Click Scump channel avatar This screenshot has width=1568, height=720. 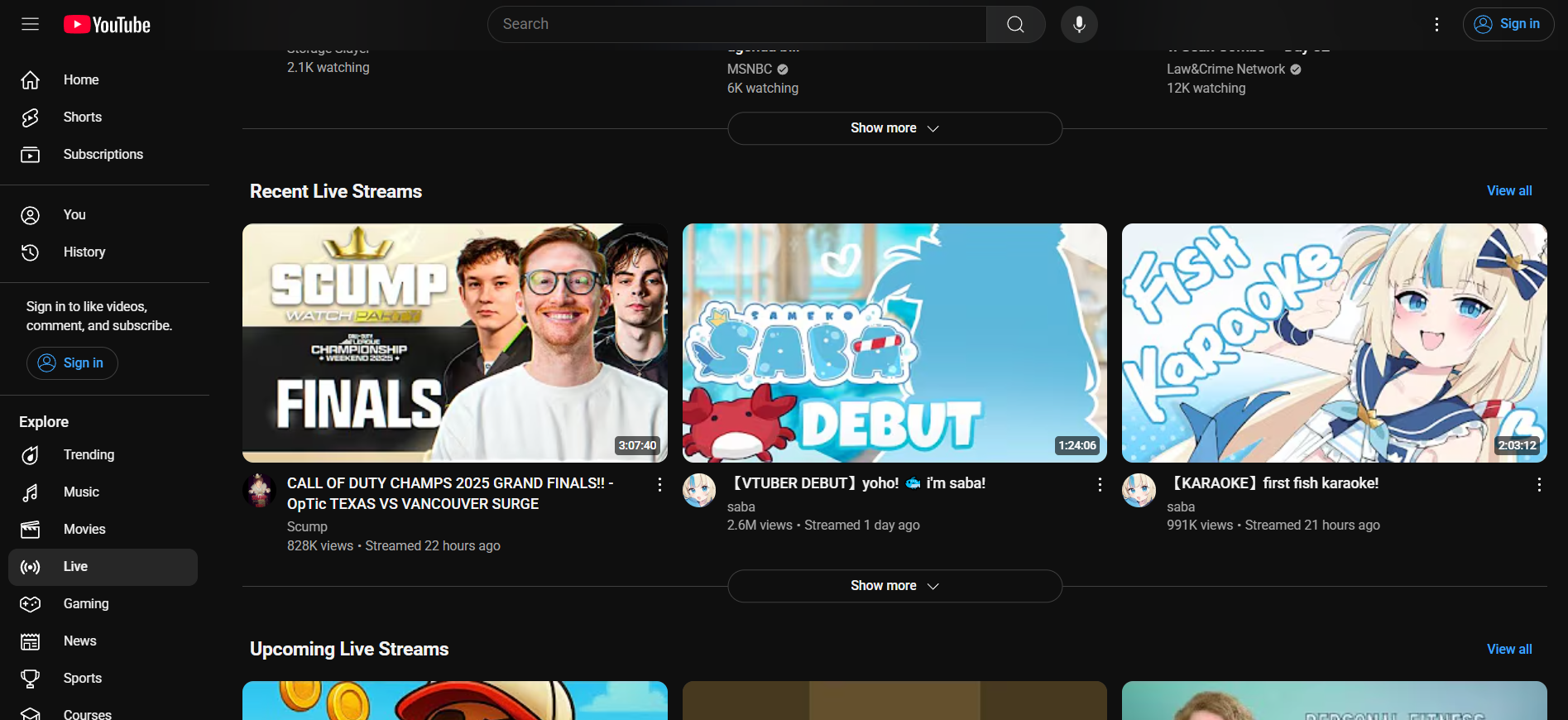[x=259, y=490]
